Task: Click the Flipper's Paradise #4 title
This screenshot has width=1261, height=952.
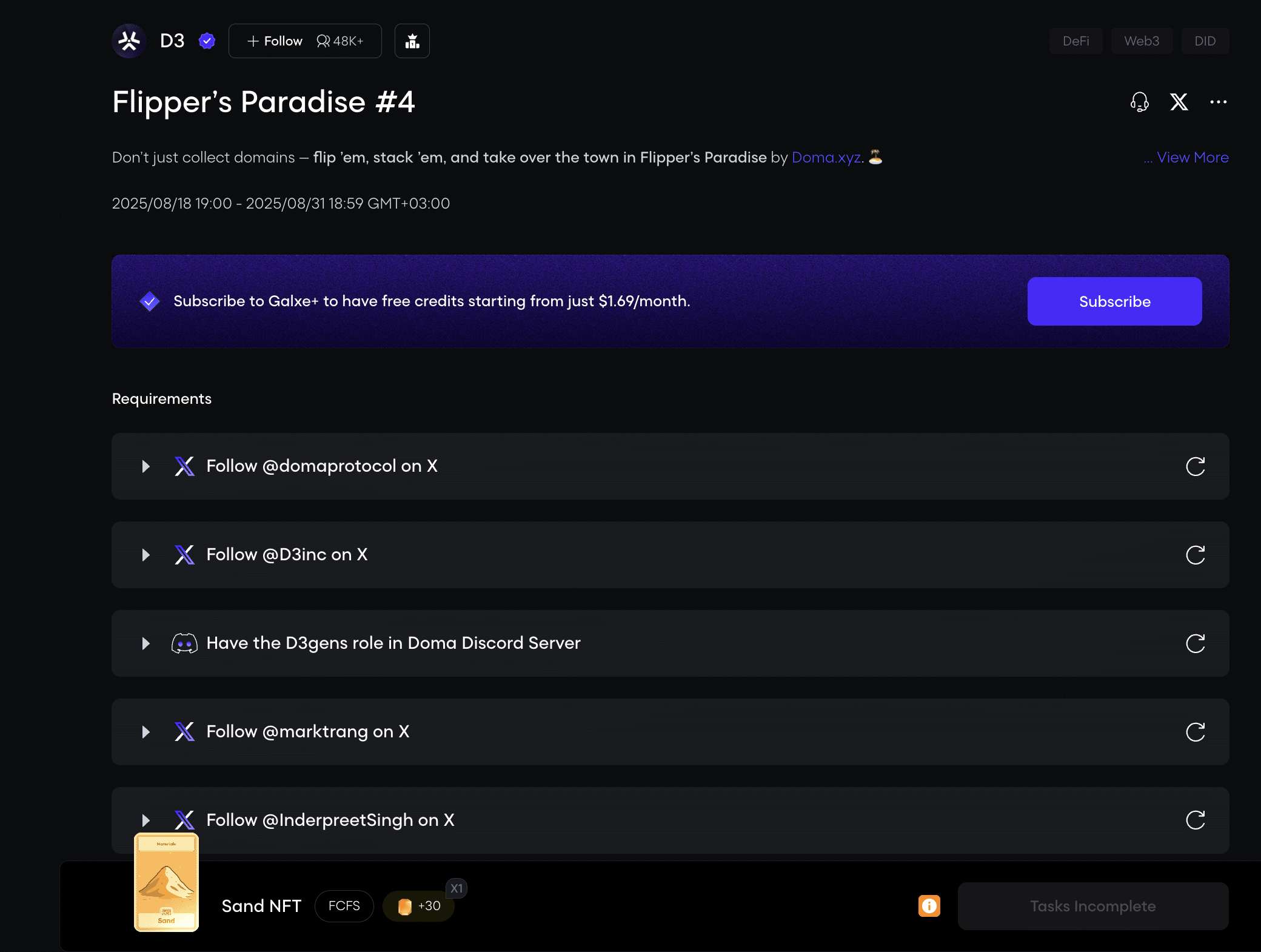Action: [264, 102]
